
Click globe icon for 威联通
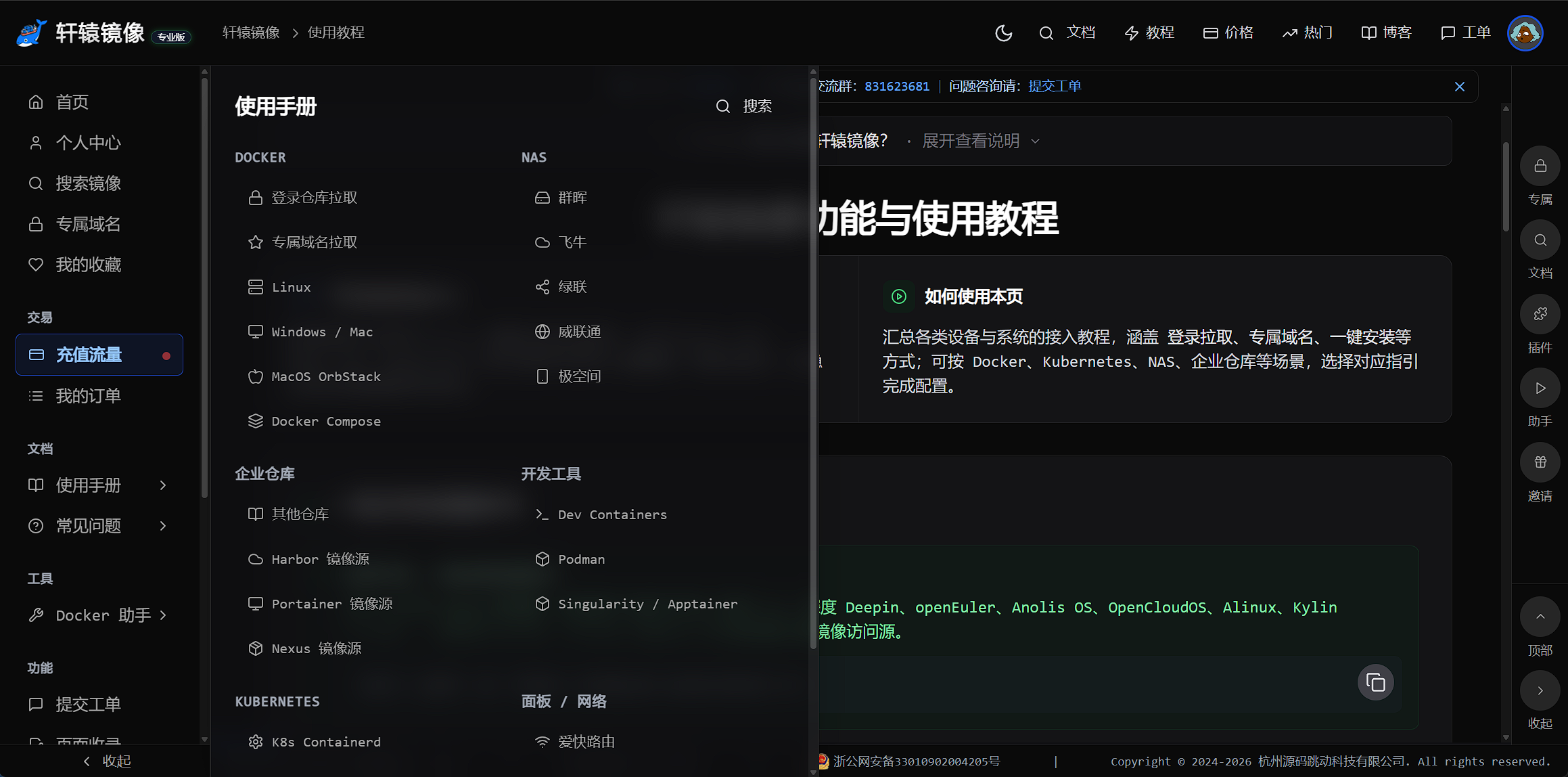coord(542,332)
